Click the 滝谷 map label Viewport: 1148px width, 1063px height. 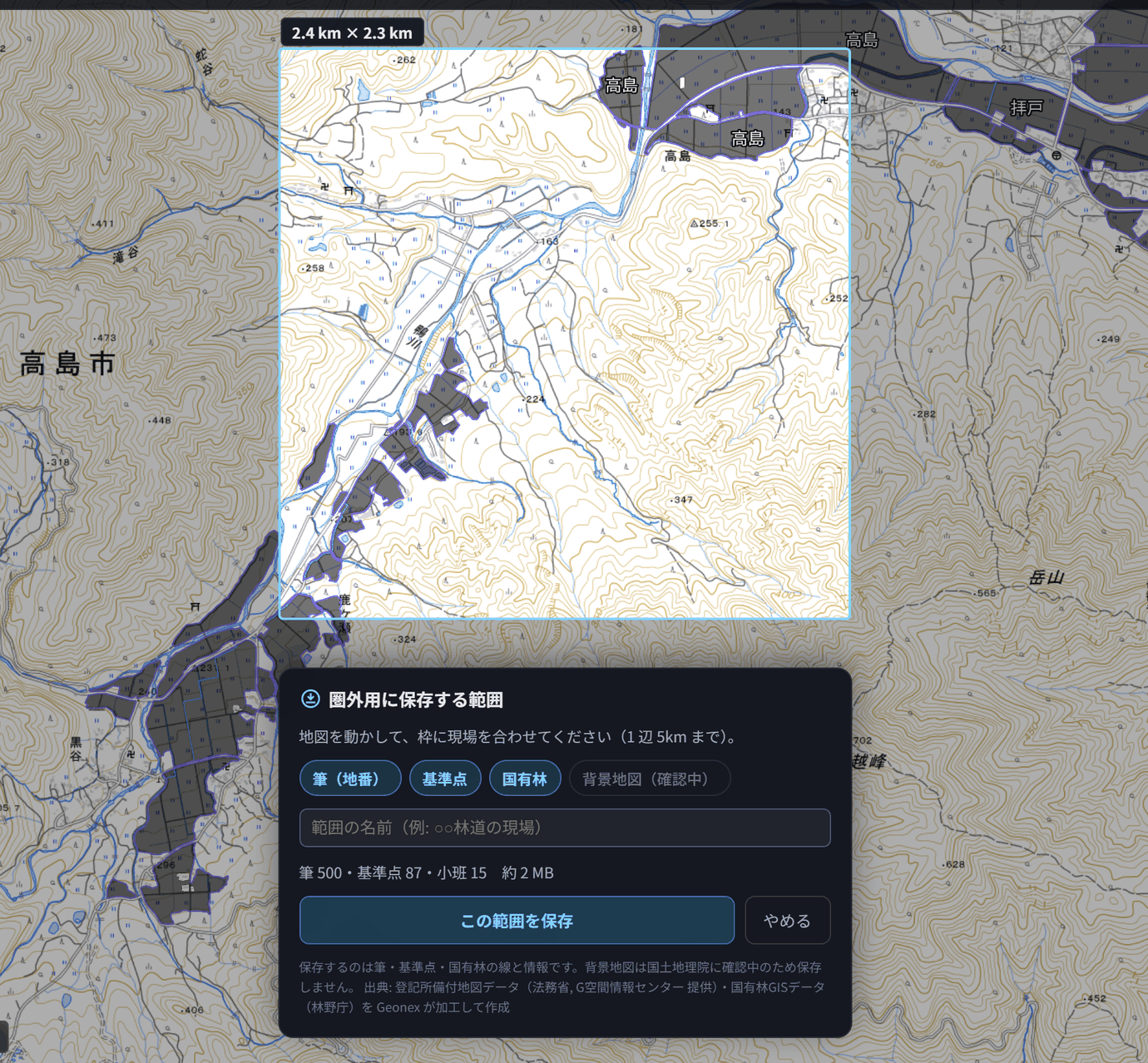tap(126, 255)
